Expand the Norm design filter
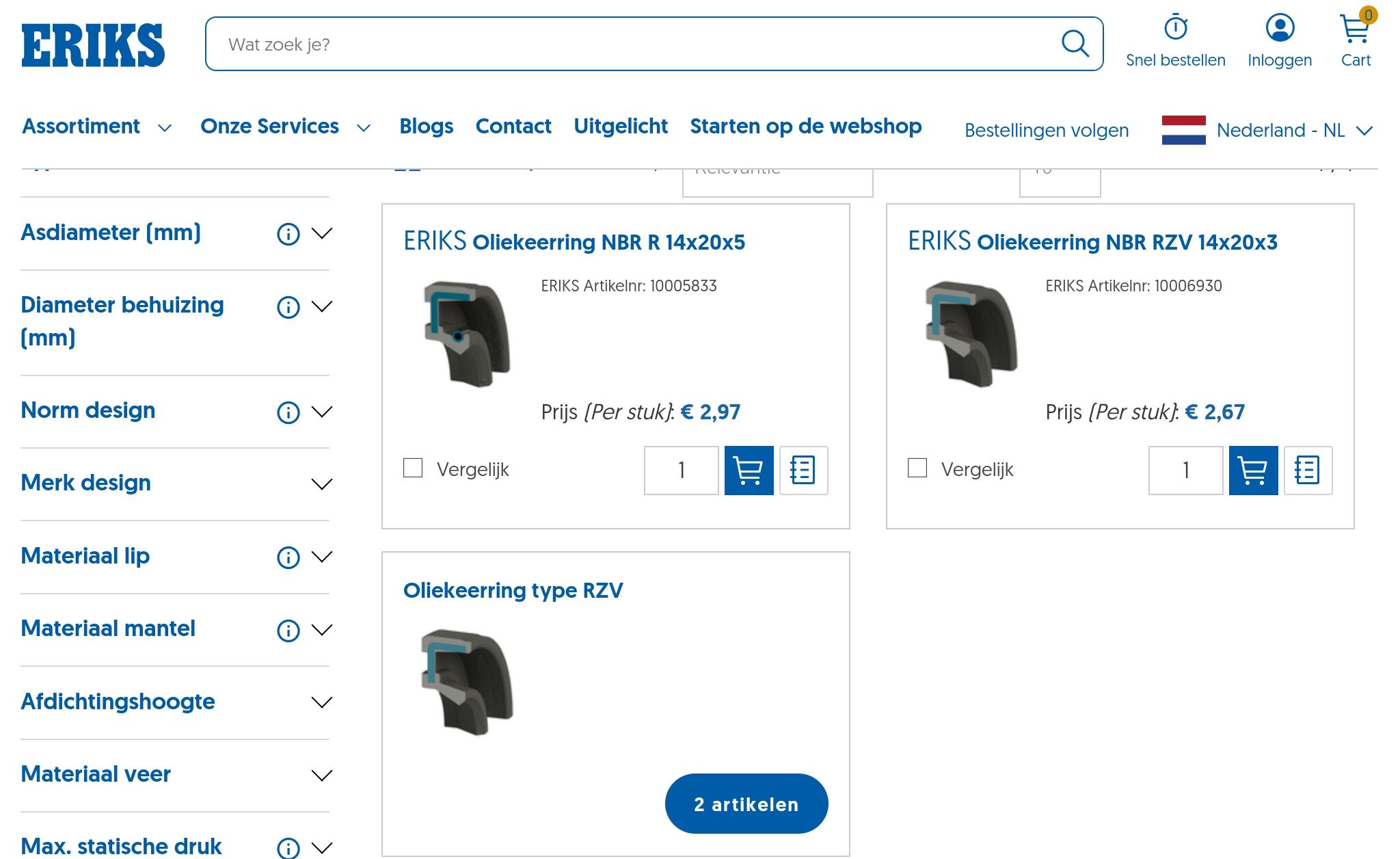1400x859 pixels. pyautogui.click(x=321, y=412)
